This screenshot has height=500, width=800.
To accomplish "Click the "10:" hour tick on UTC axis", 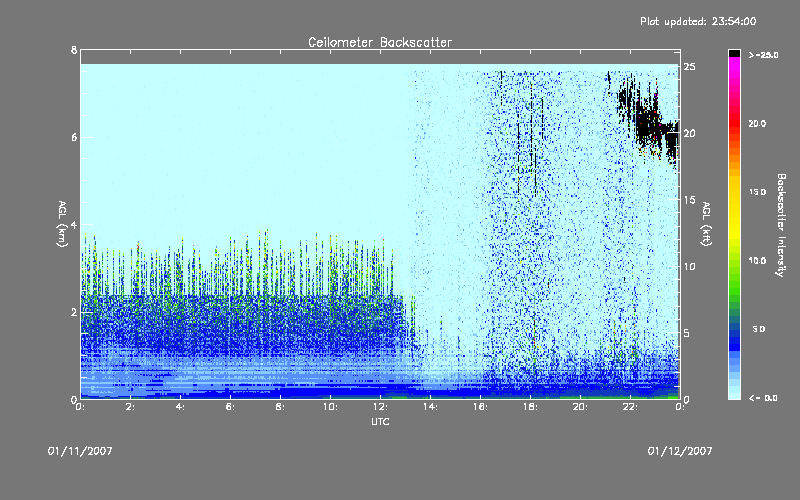I will [x=331, y=407].
